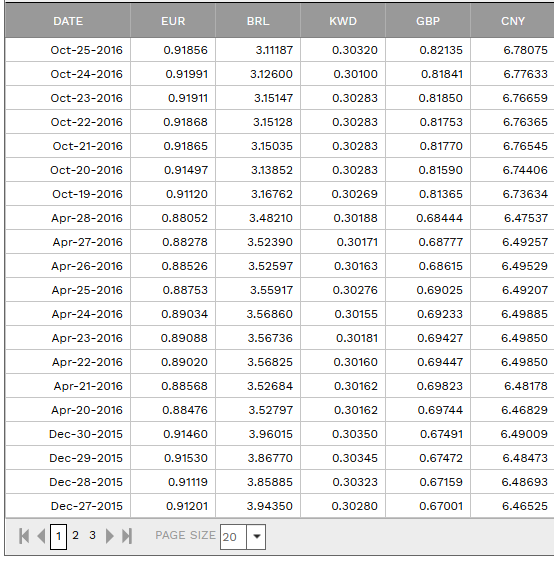
Task: Sort by the CNY column header
Action: [x=512, y=21]
